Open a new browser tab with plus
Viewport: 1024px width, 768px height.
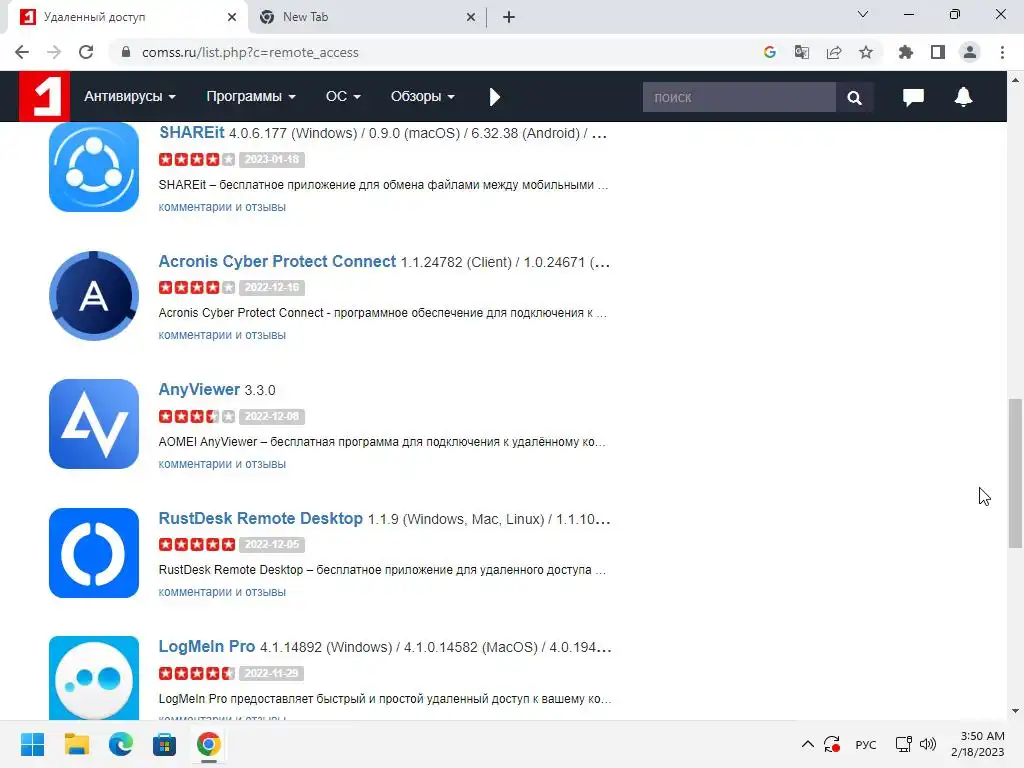(x=509, y=17)
